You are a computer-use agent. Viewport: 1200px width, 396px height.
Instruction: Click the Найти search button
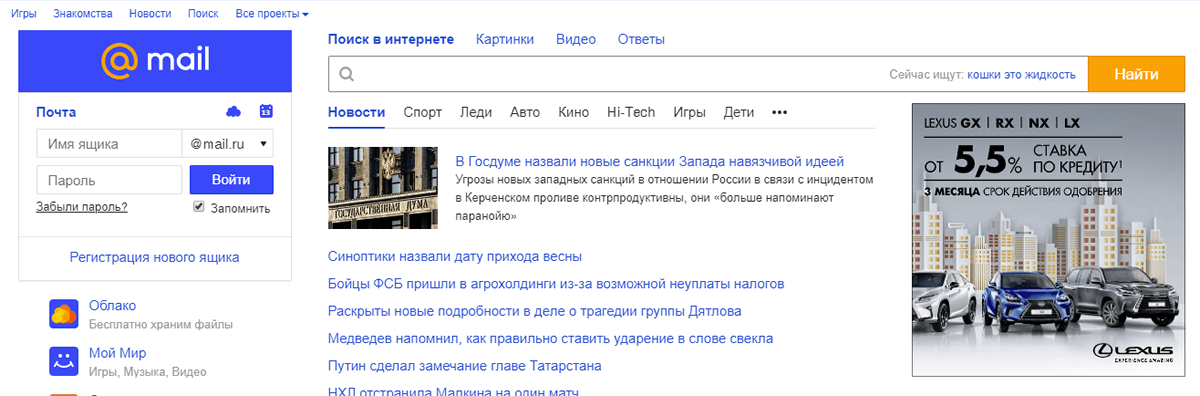1135,74
